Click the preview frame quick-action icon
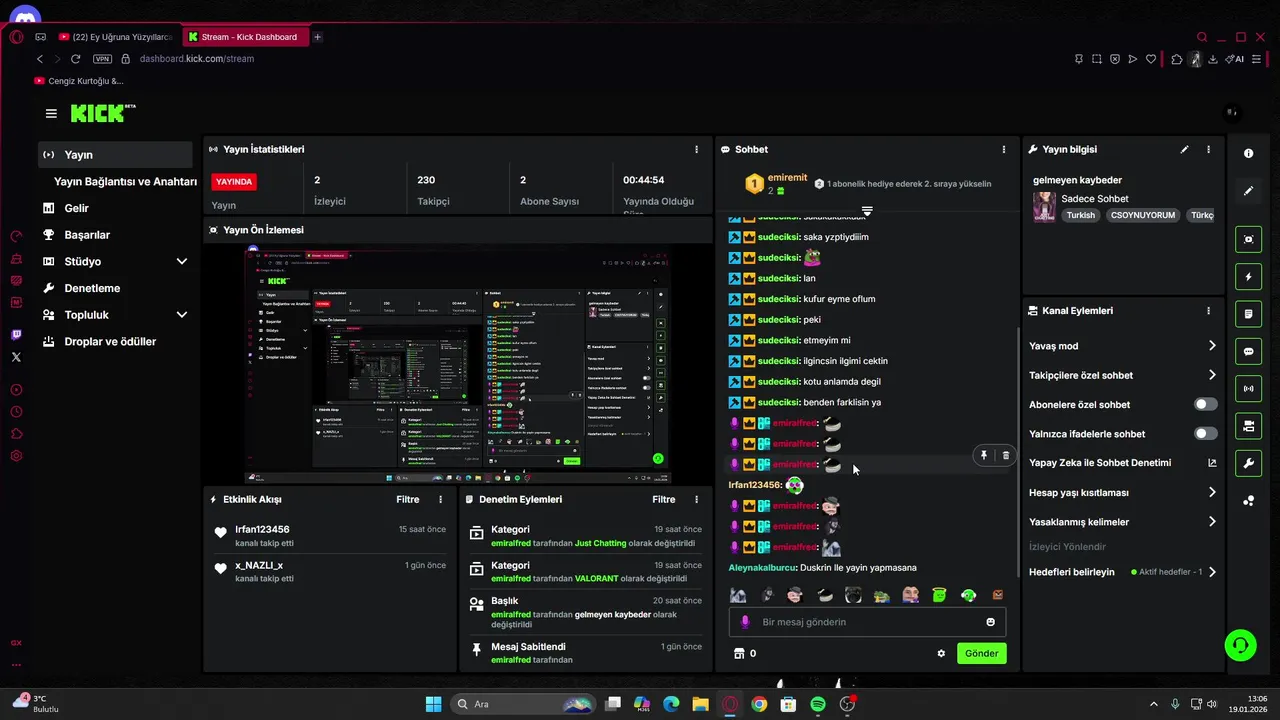The height and width of the screenshot is (720, 1280). pyautogui.click(x=1248, y=239)
